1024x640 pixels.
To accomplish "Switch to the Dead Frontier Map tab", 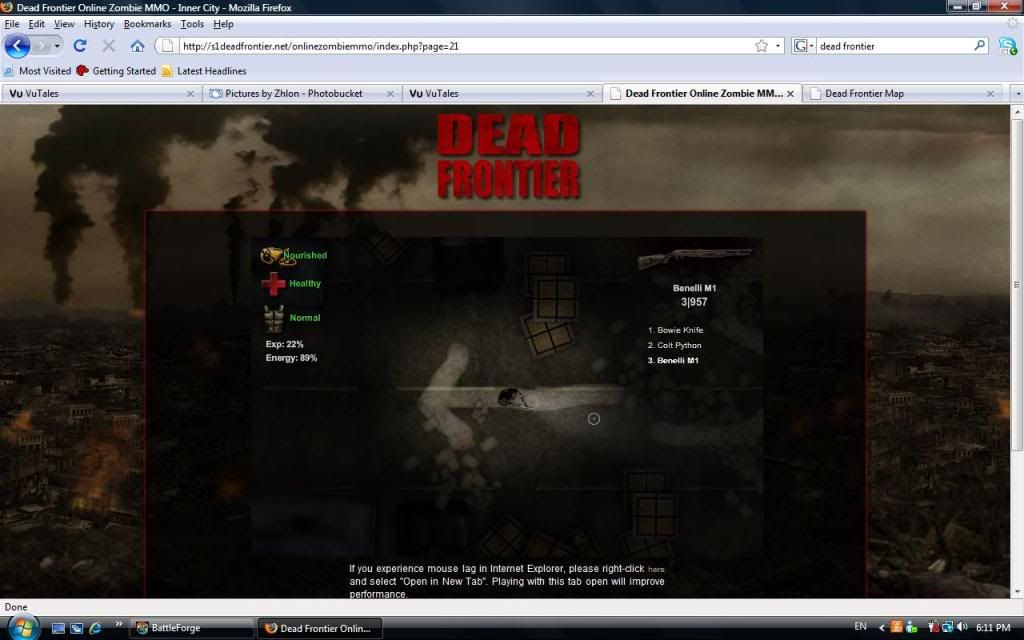I will [901, 93].
